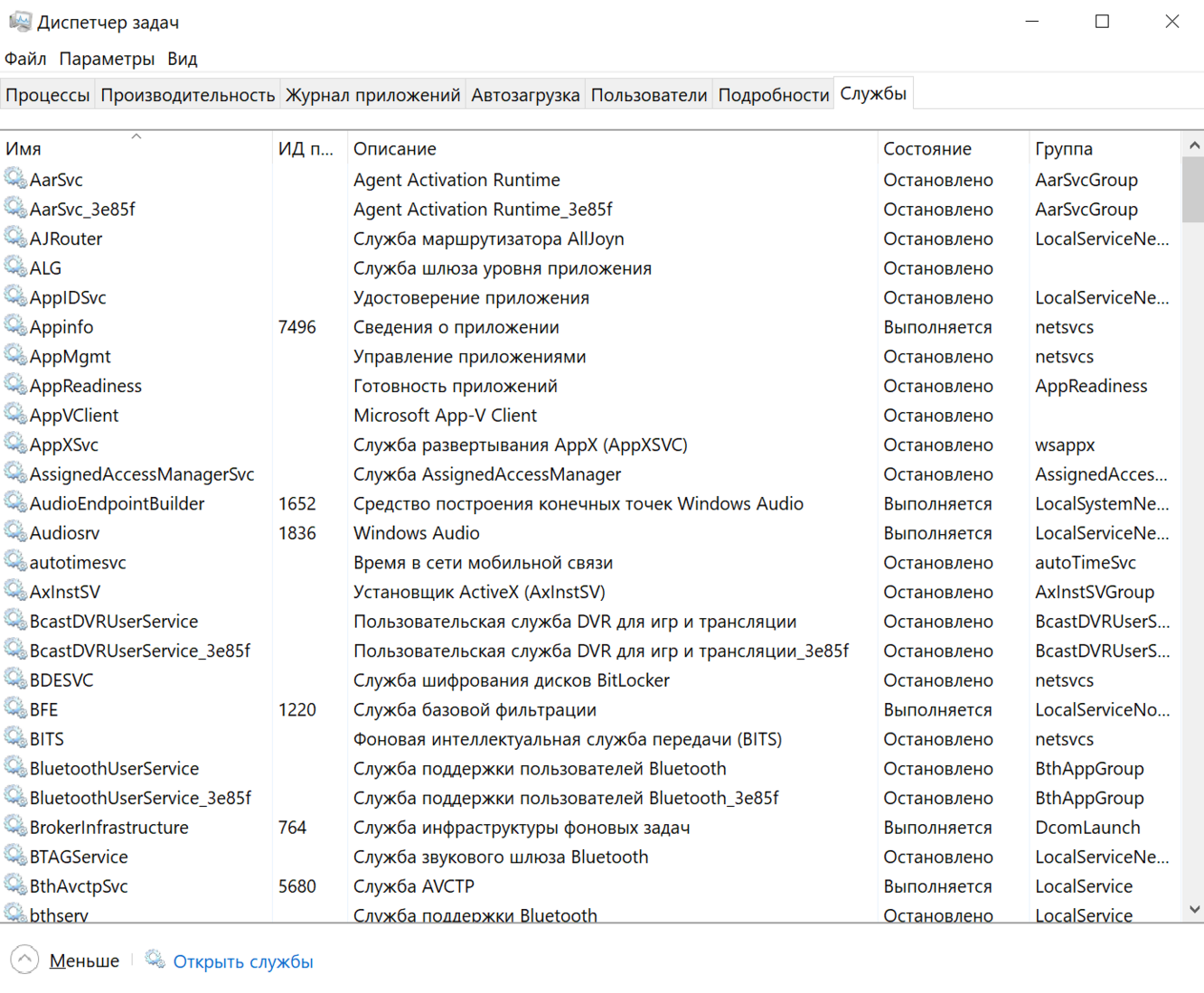Sort by the Имя column header

pyautogui.click(x=24, y=149)
